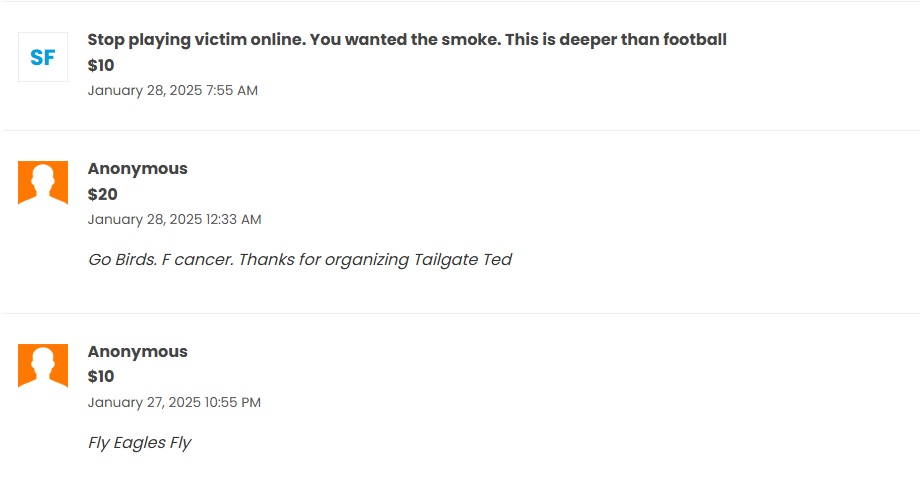Viewport: 920px width, 492px height.
Task: Click the orange avatar beside the Fly Eagles Fly donation
Action: click(43, 366)
